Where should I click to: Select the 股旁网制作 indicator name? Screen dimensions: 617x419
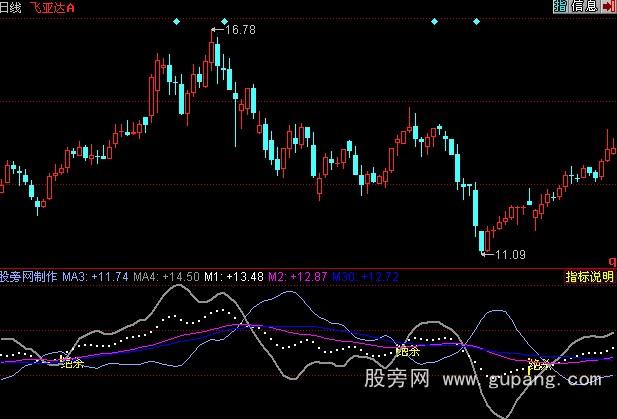[x=29, y=276]
